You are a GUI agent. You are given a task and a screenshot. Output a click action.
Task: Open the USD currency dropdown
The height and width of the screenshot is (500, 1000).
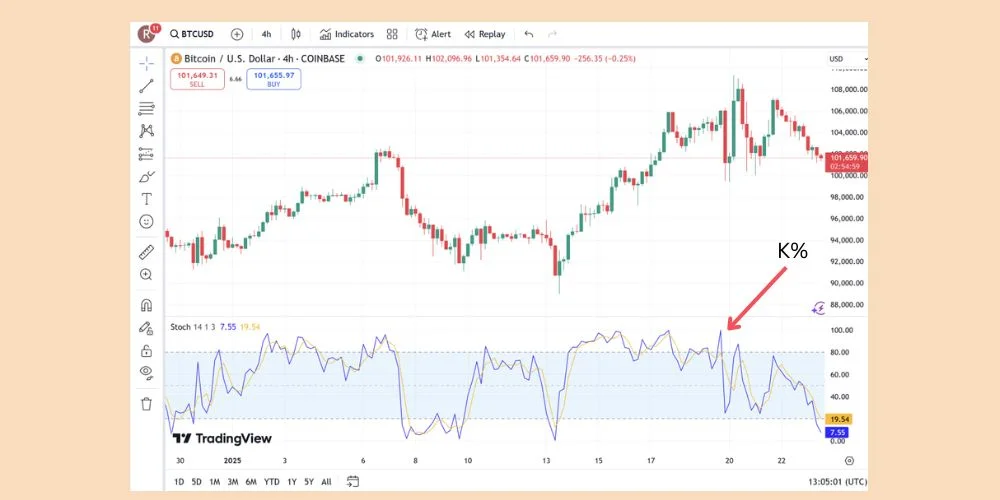point(841,59)
